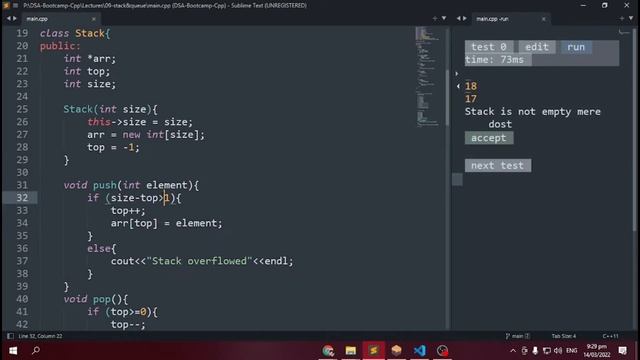Select the main.cpp tab in left pane
Screen dimensions: 640x360
(37, 19)
